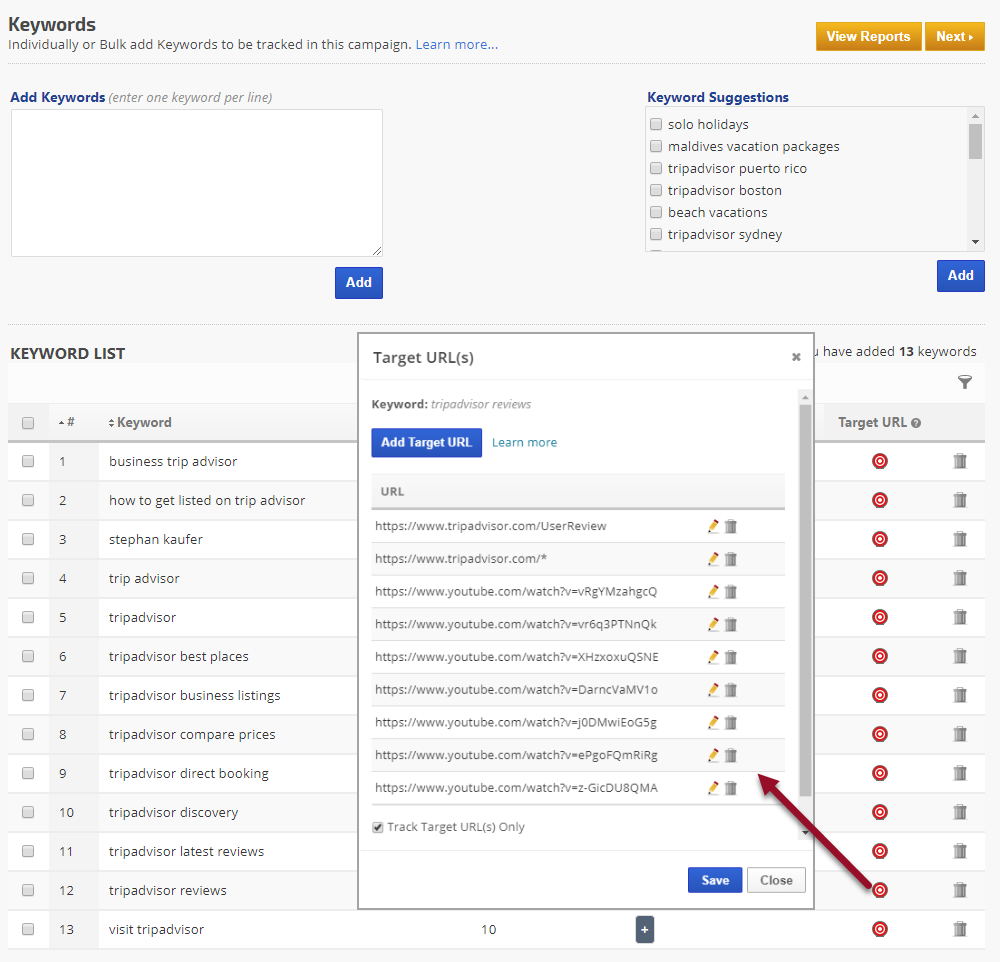
Task: Check the solo holidays suggestion box
Action: point(656,124)
